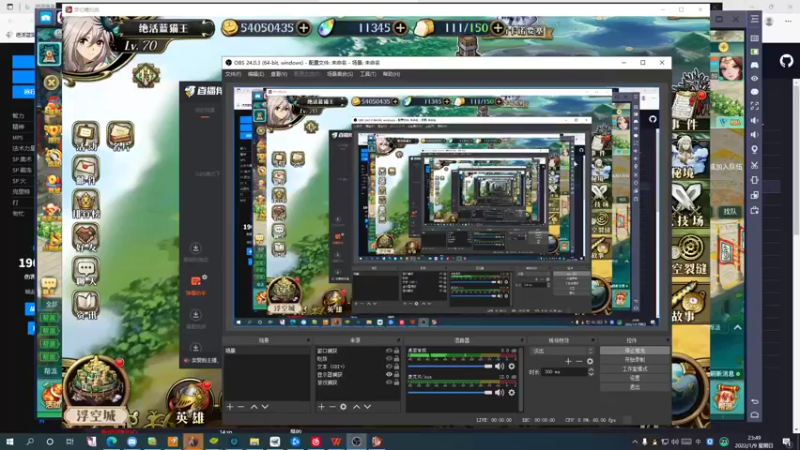Open OBS 编辑(E) menu
This screenshot has height=450, width=800.
[x=256, y=74]
